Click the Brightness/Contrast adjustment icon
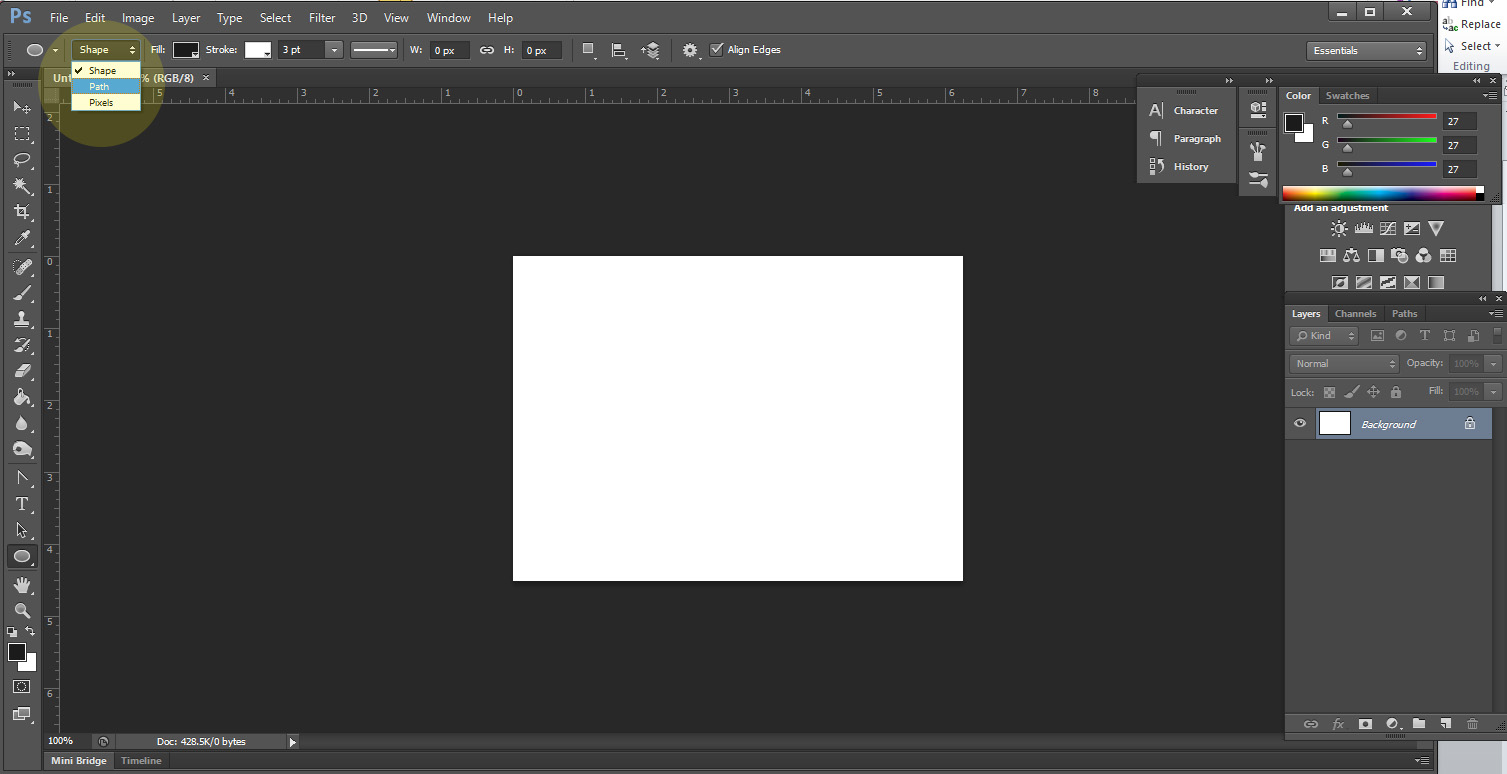Image resolution: width=1507 pixels, height=774 pixels. [x=1339, y=229]
